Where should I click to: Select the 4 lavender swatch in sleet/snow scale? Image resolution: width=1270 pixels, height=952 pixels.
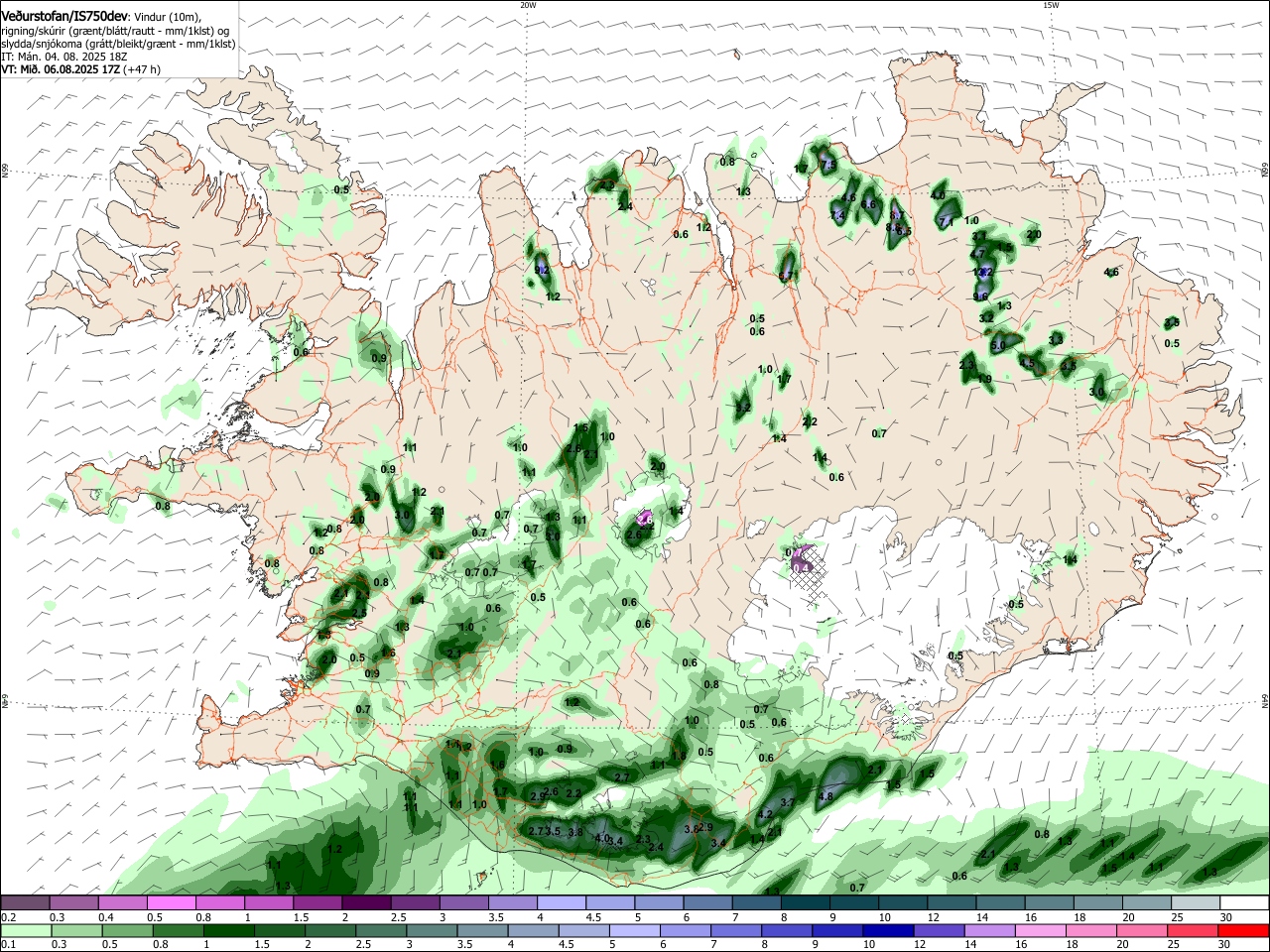(x=562, y=903)
